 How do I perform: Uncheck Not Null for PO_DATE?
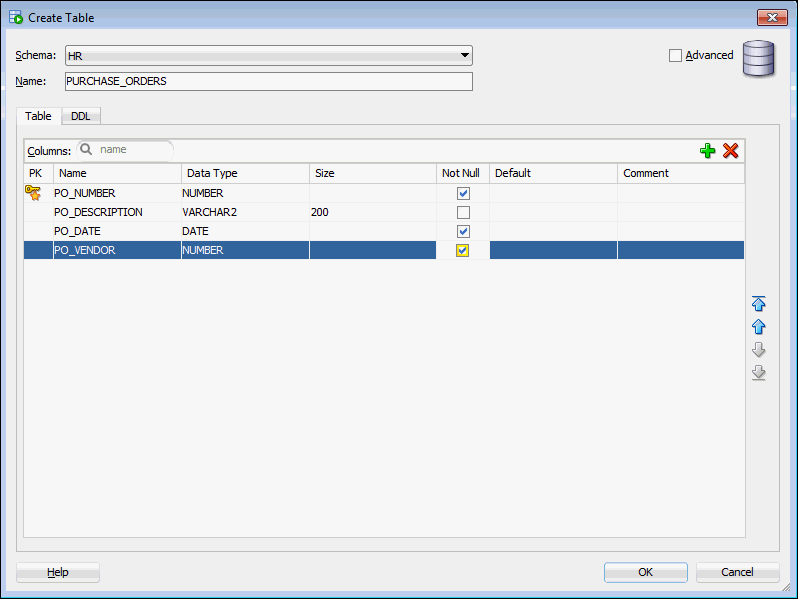point(463,231)
